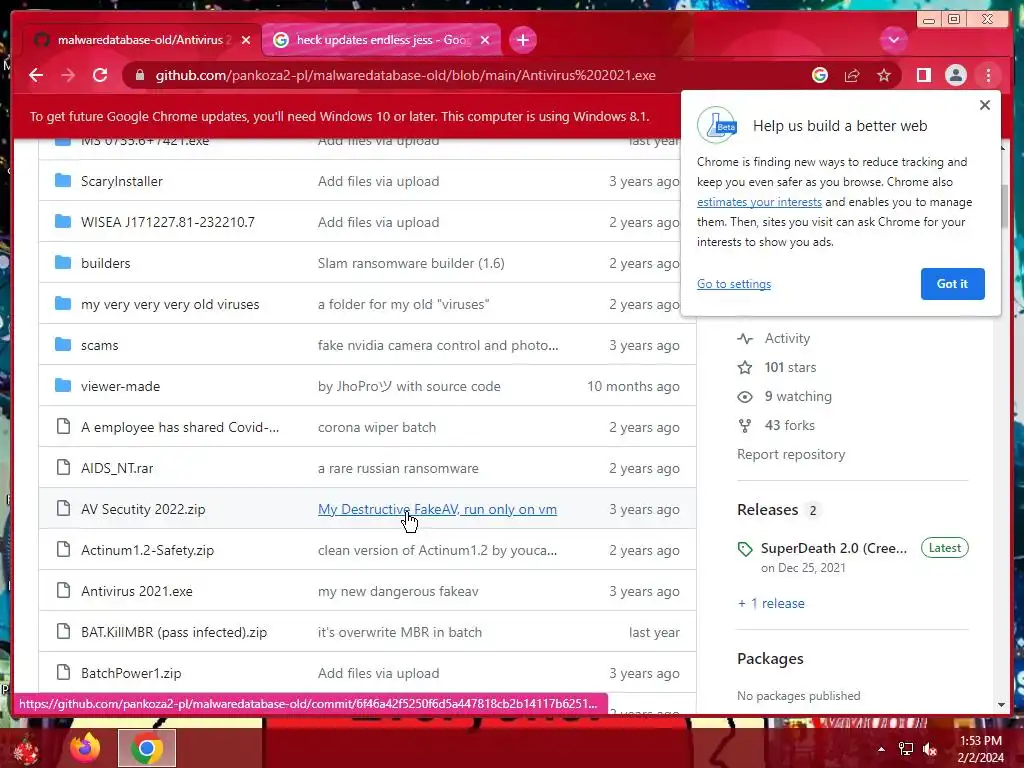
Task: Click the viewer-made folder icon
Action: (x=63, y=385)
